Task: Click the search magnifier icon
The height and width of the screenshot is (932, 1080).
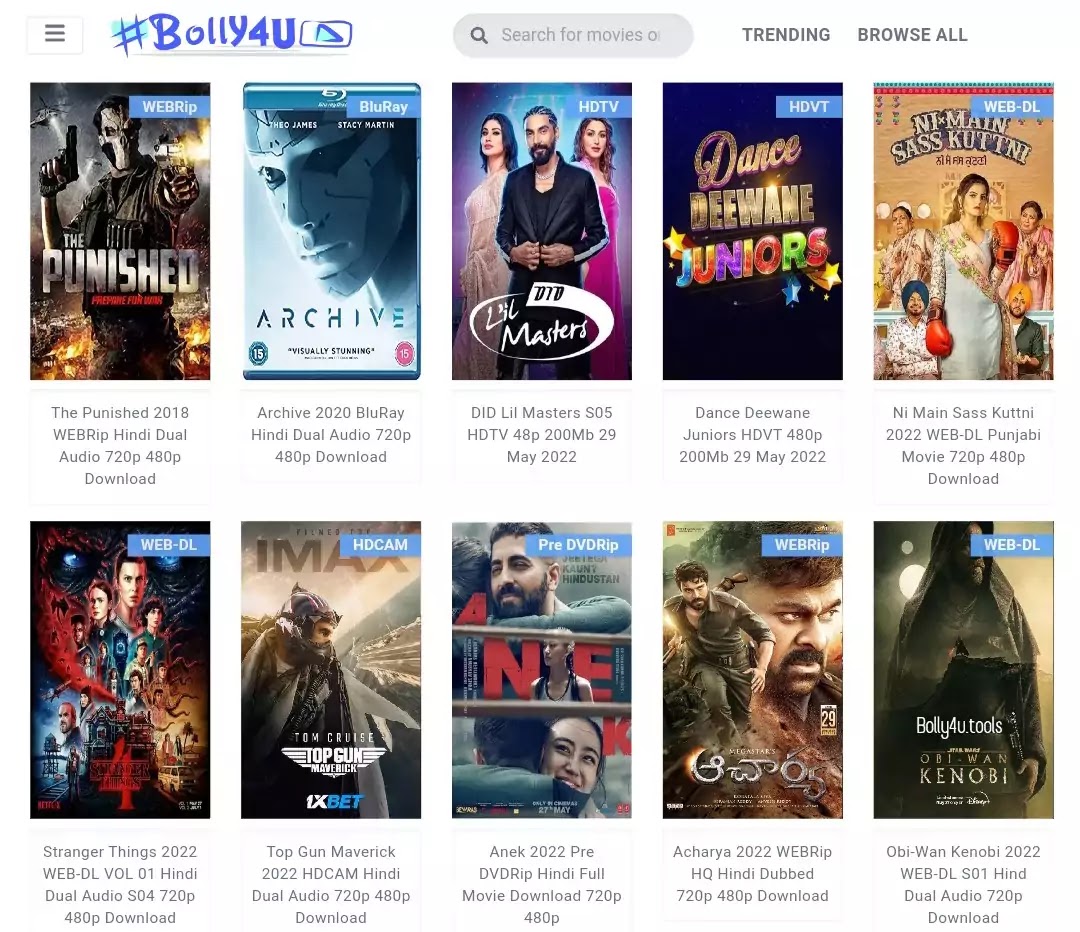Action: [x=479, y=35]
